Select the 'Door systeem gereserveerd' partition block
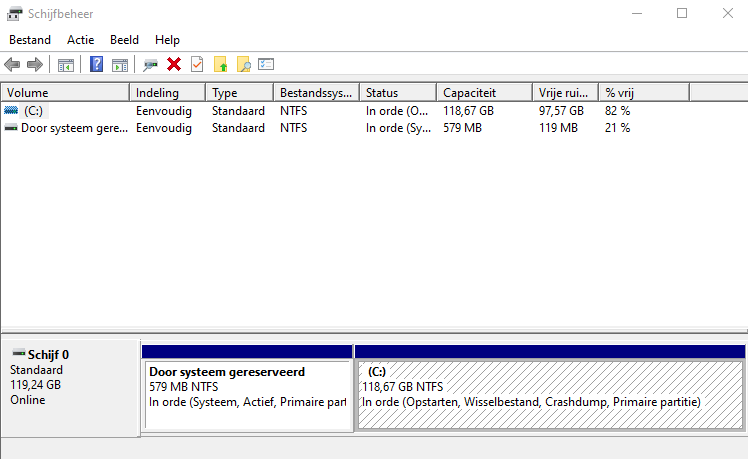Image resolution: width=748 pixels, height=459 pixels. click(247, 395)
